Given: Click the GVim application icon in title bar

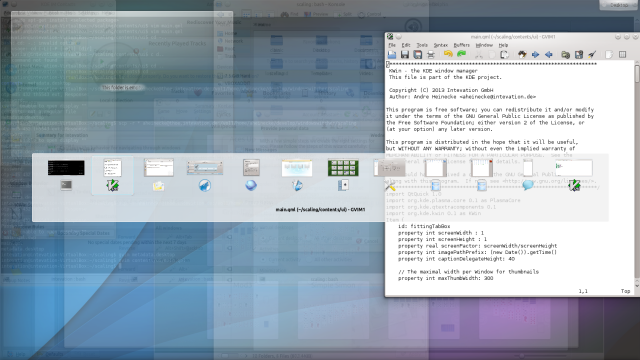Looking at the screenshot, I should (x=390, y=37).
